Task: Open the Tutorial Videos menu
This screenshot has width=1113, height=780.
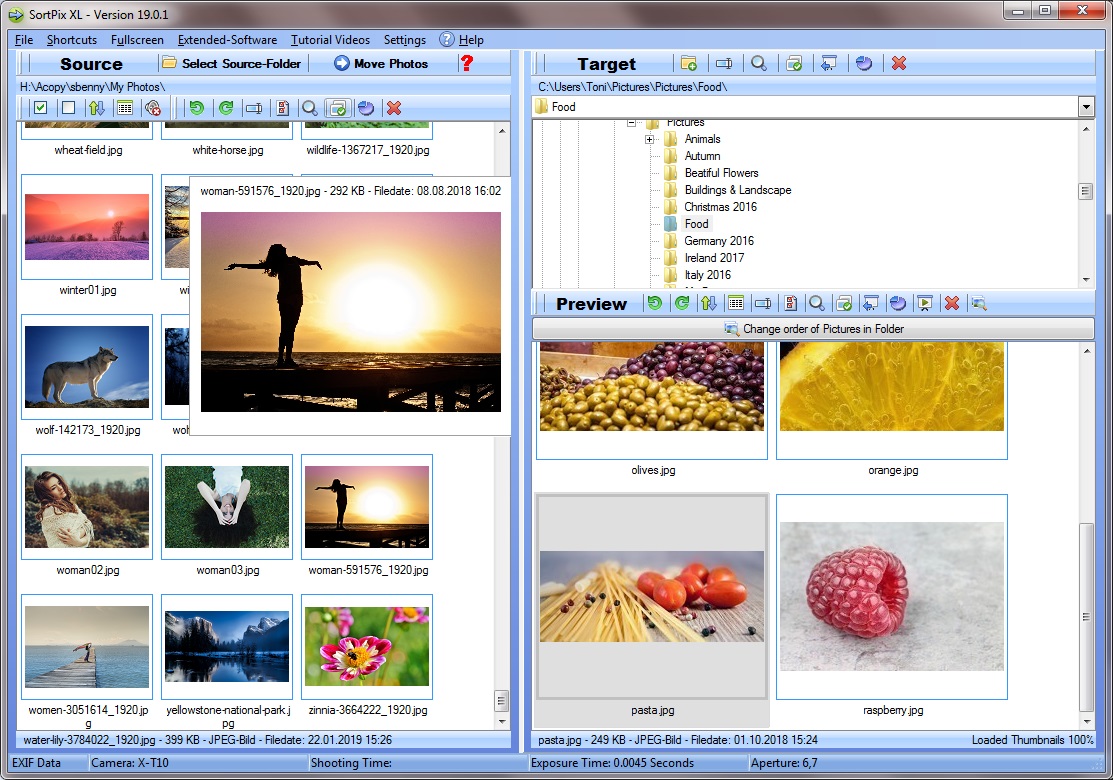Action: 330,40
